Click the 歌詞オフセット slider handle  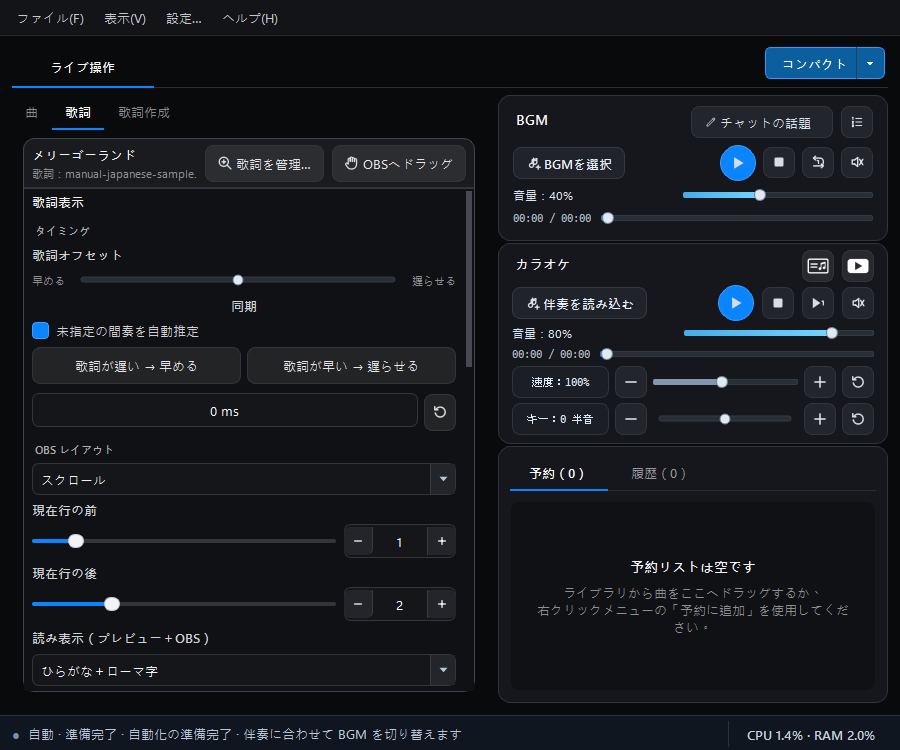point(238,280)
